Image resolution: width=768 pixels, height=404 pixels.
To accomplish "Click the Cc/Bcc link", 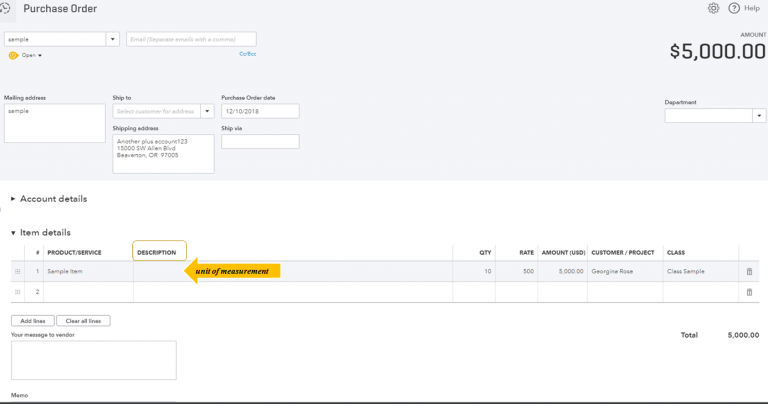I will [247, 54].
